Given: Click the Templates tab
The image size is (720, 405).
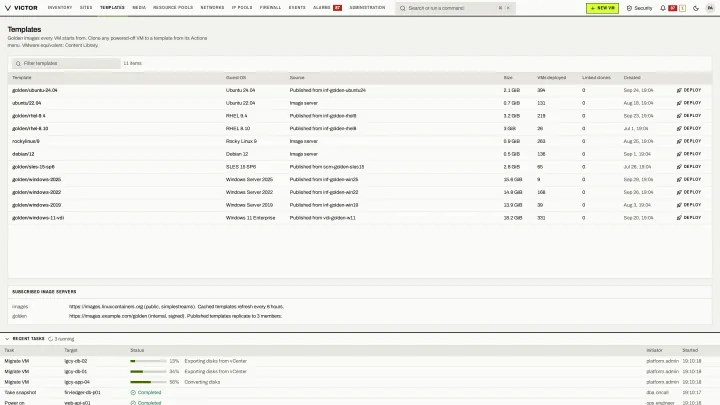Looking at the screenshot, I should 112,8.
